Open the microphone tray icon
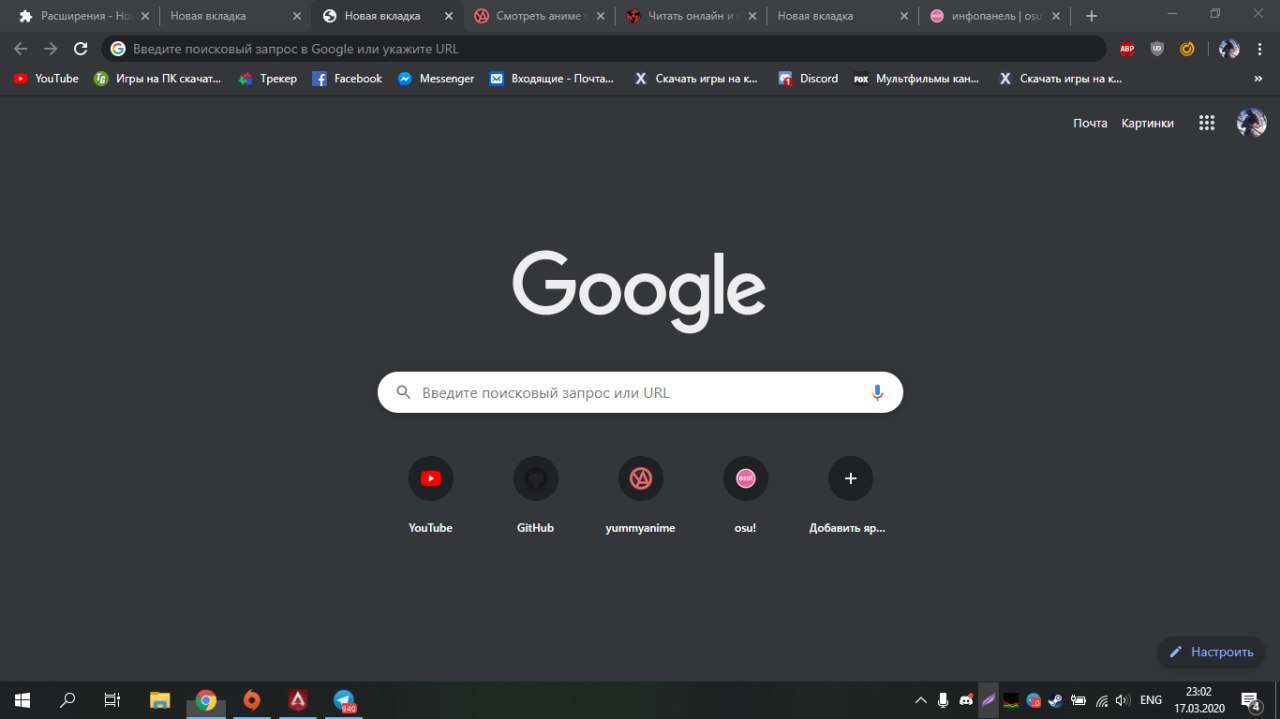The height and width of the screenshot is (719, 1280). pos(943,700)
